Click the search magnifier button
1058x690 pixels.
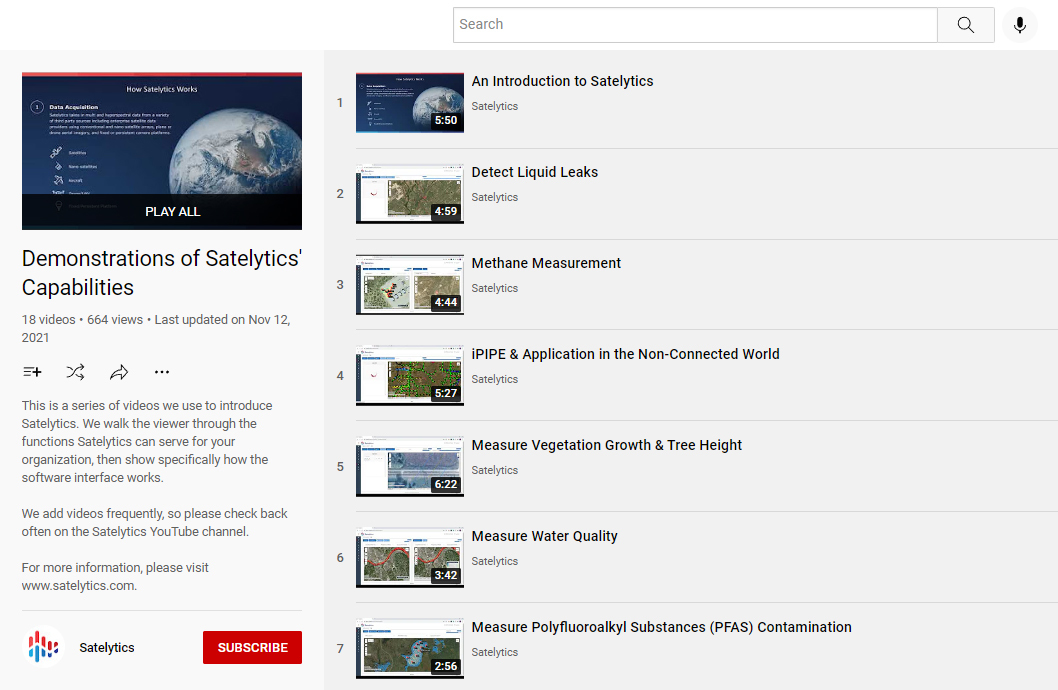[x=966, y=25]
